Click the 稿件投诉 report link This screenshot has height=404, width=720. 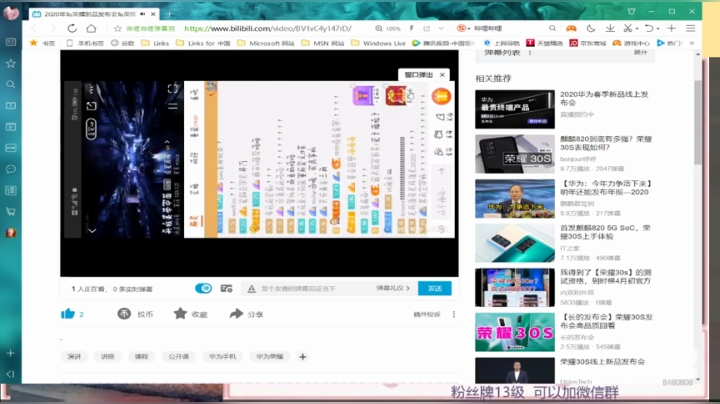point(427,314)
